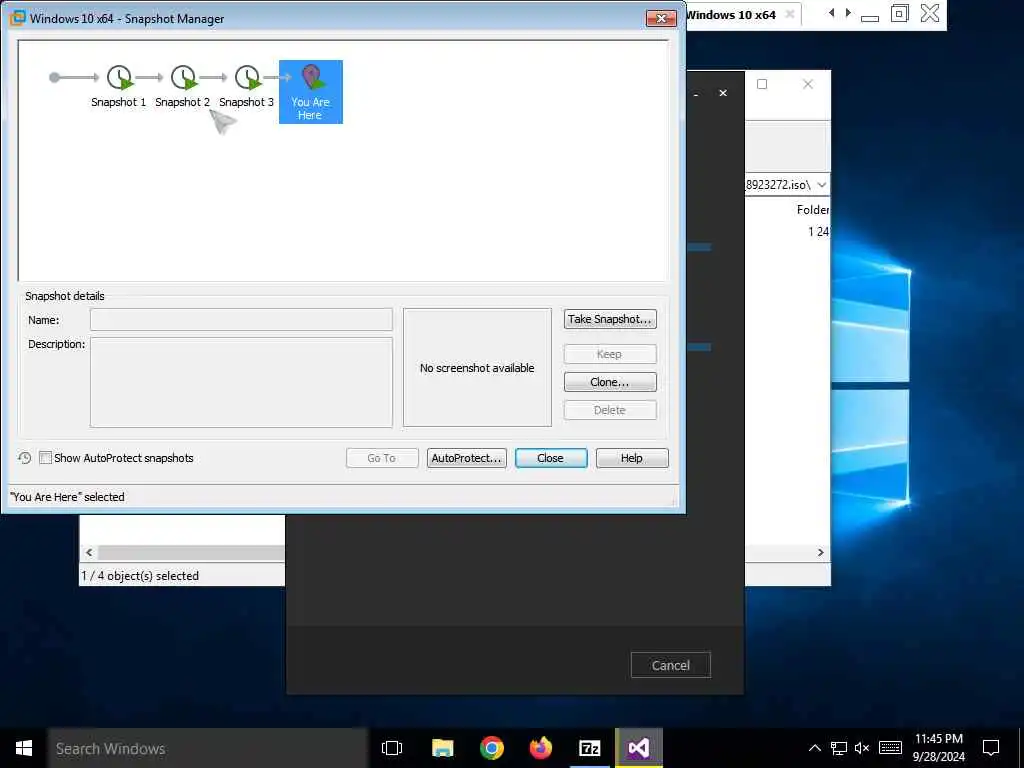Click the close X of the dark dialog
The width and height of the screenshot is (1024, 768).
coord(723,93)
